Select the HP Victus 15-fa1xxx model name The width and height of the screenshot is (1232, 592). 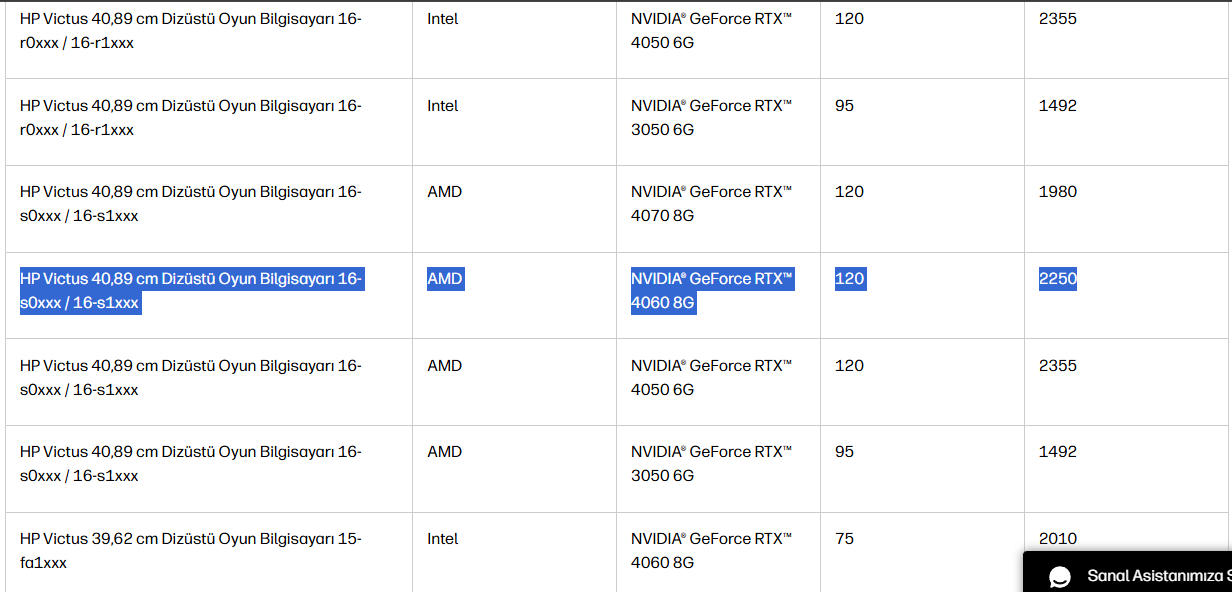click(191, 550)
